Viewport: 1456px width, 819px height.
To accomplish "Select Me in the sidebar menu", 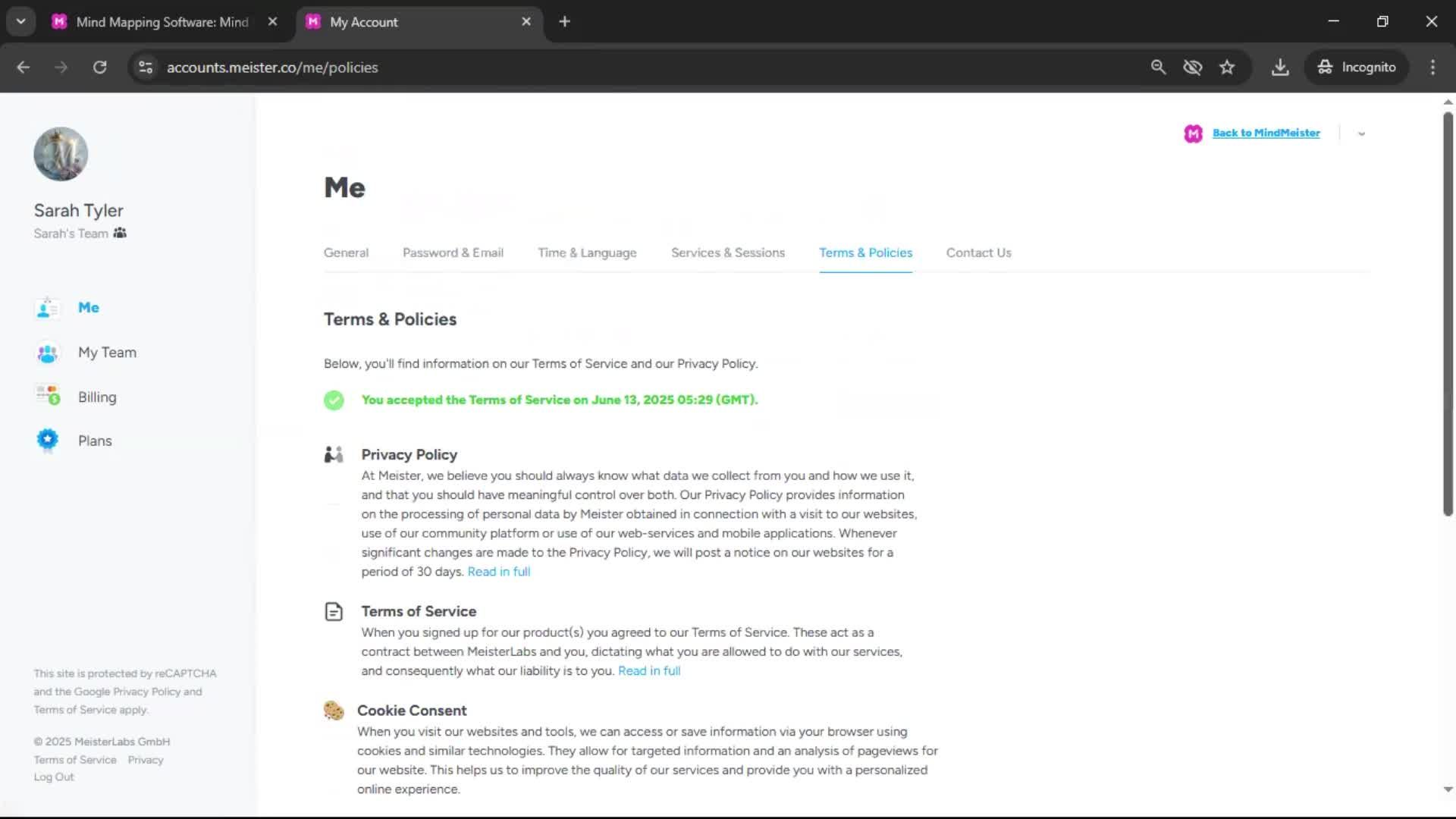I will click(x=89, y=308).
